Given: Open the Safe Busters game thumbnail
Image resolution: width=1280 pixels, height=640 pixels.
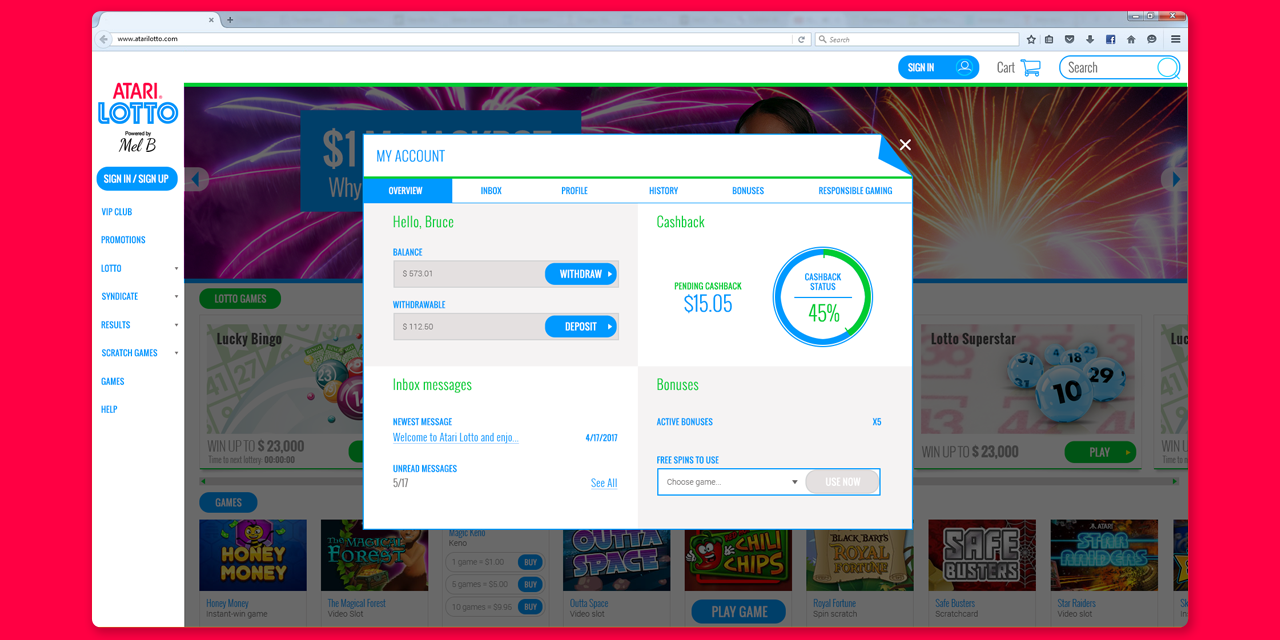Looking at the screenshot, I should click(982, 555).
